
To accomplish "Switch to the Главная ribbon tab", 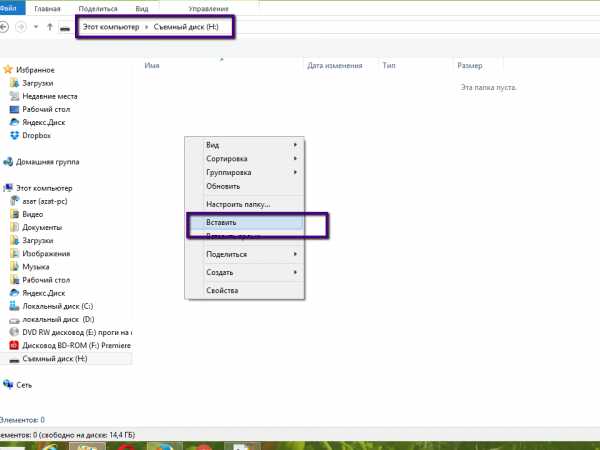I will point(46,7).
